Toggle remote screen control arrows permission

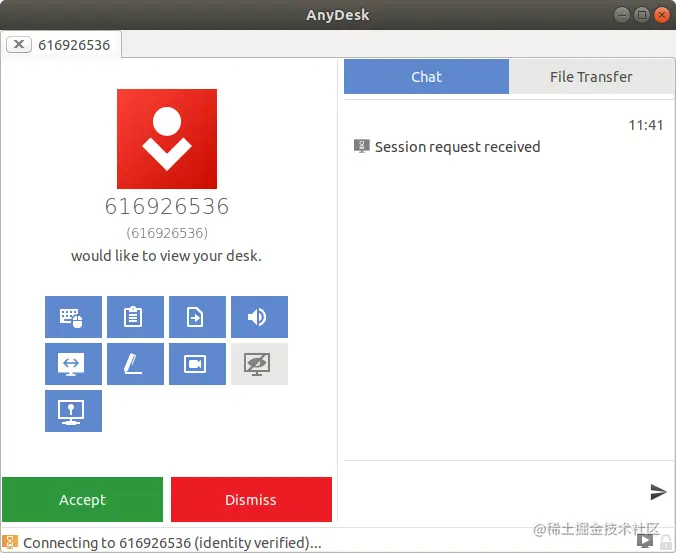[x=73, y=364]
